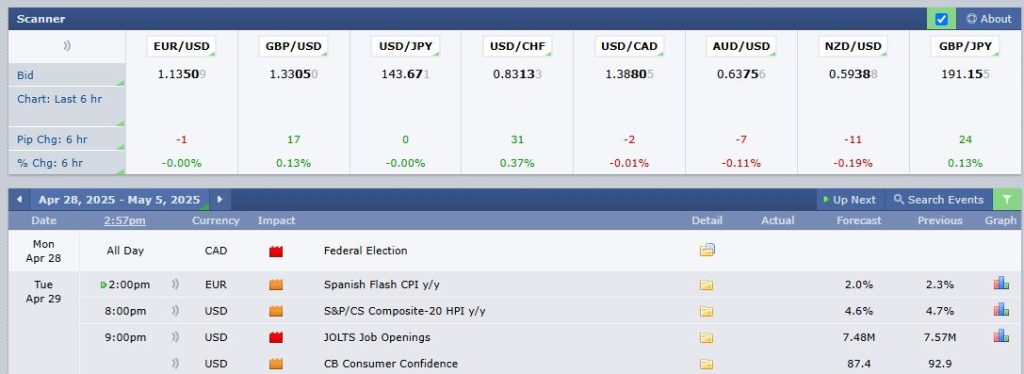Open GBP/JPY pair selector
The height and width of the screenshot is (374, 1024).
(x=965, y=46)
